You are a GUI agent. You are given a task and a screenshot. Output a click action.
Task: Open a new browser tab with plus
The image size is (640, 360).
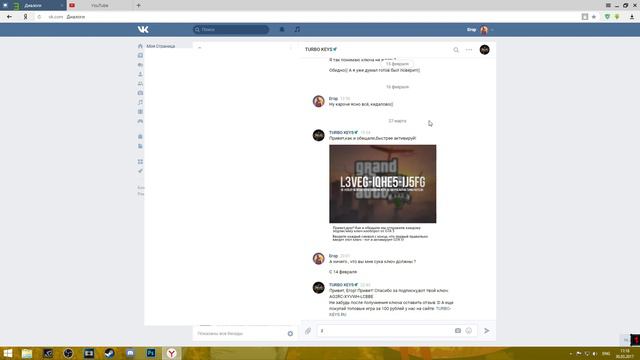tap(138, 5)
